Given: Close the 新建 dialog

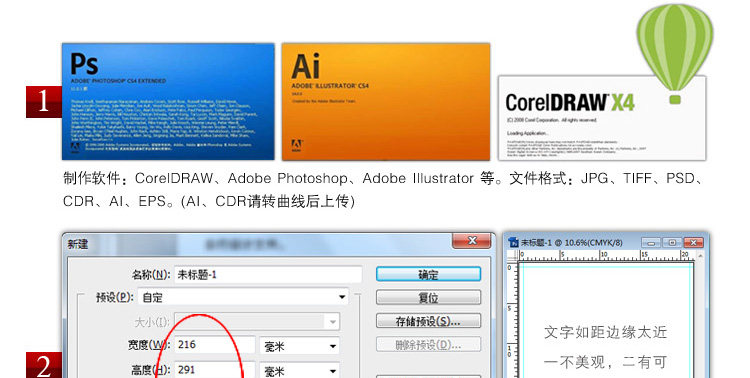Looking at the screenshot, I should tap(472, 241).
